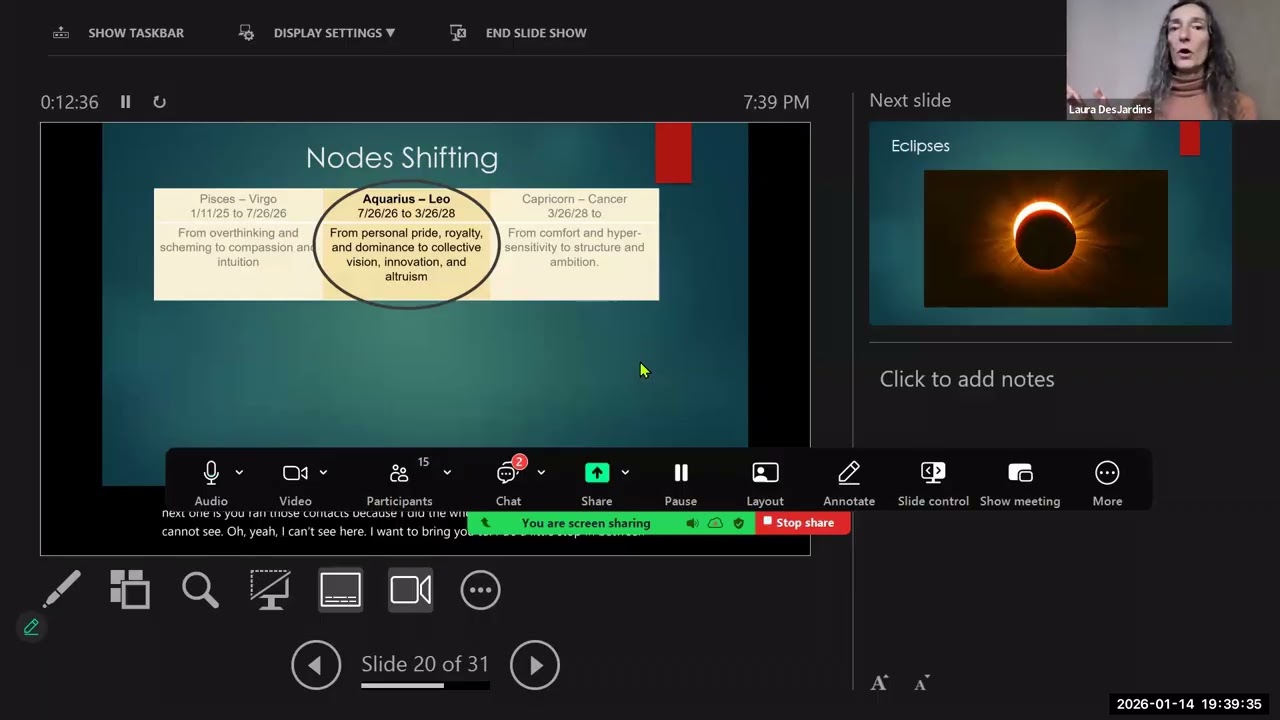Expand participants options arrow
Screen dimensions: 1280x720
pos(447,473)
